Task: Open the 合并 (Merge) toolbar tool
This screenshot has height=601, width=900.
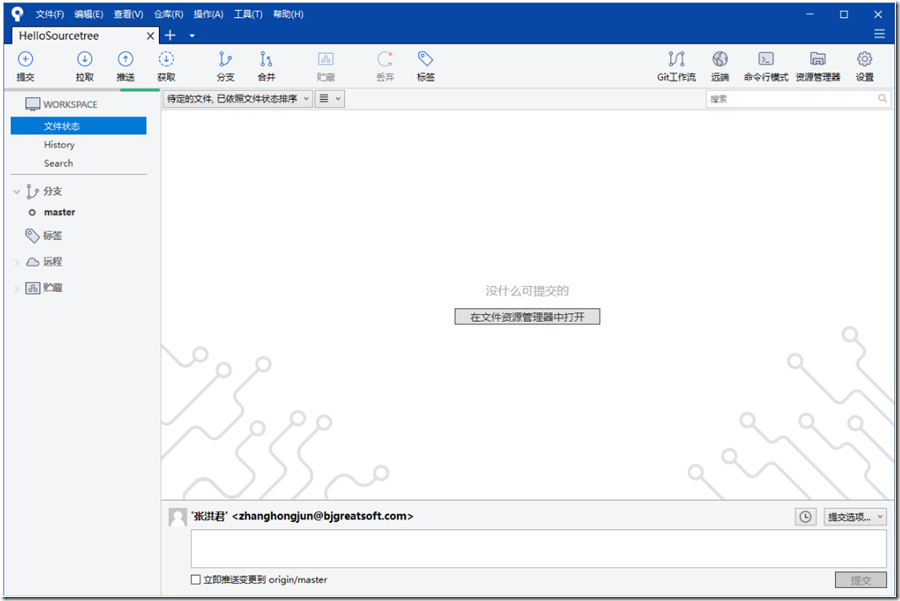Action: 266,66
